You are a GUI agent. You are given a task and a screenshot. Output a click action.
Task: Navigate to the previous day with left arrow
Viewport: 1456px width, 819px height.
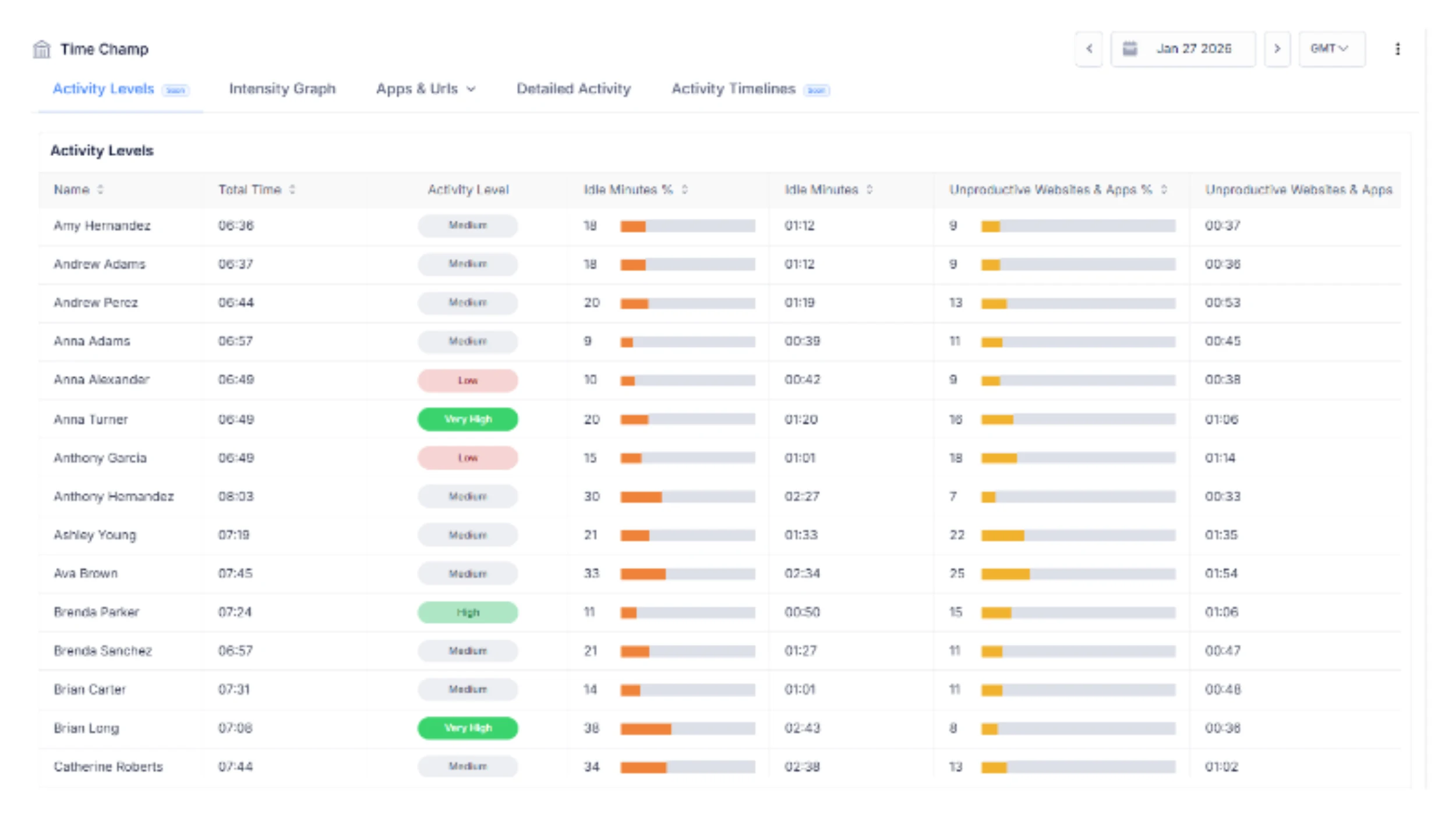[1089, 49]
